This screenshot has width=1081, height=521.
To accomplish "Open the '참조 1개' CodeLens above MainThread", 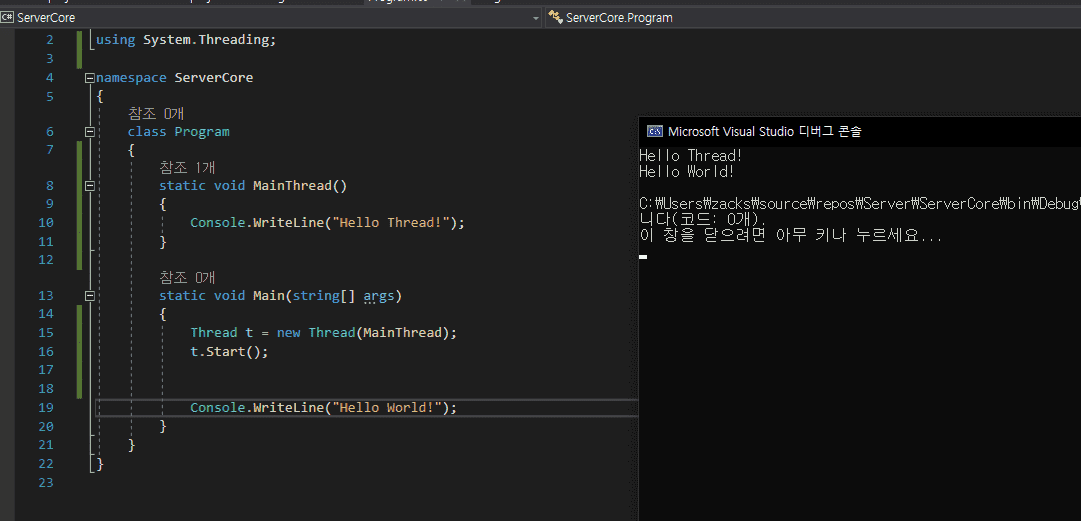I will pyautogui.click(x=187, y=168).
